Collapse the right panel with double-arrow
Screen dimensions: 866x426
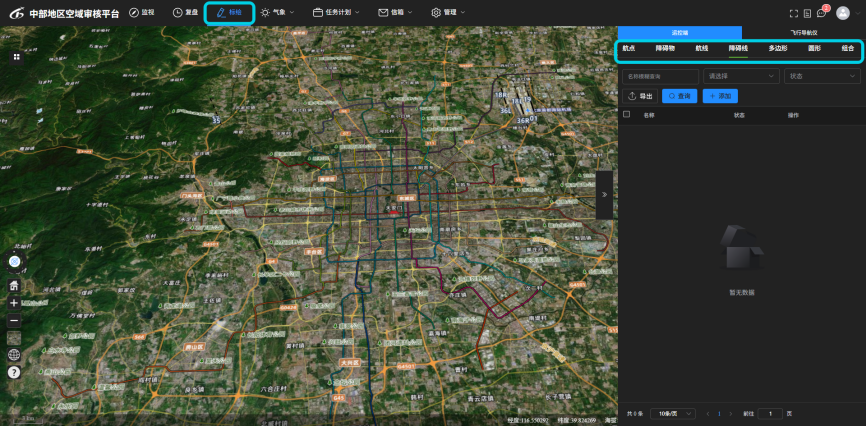pos(604,194)
